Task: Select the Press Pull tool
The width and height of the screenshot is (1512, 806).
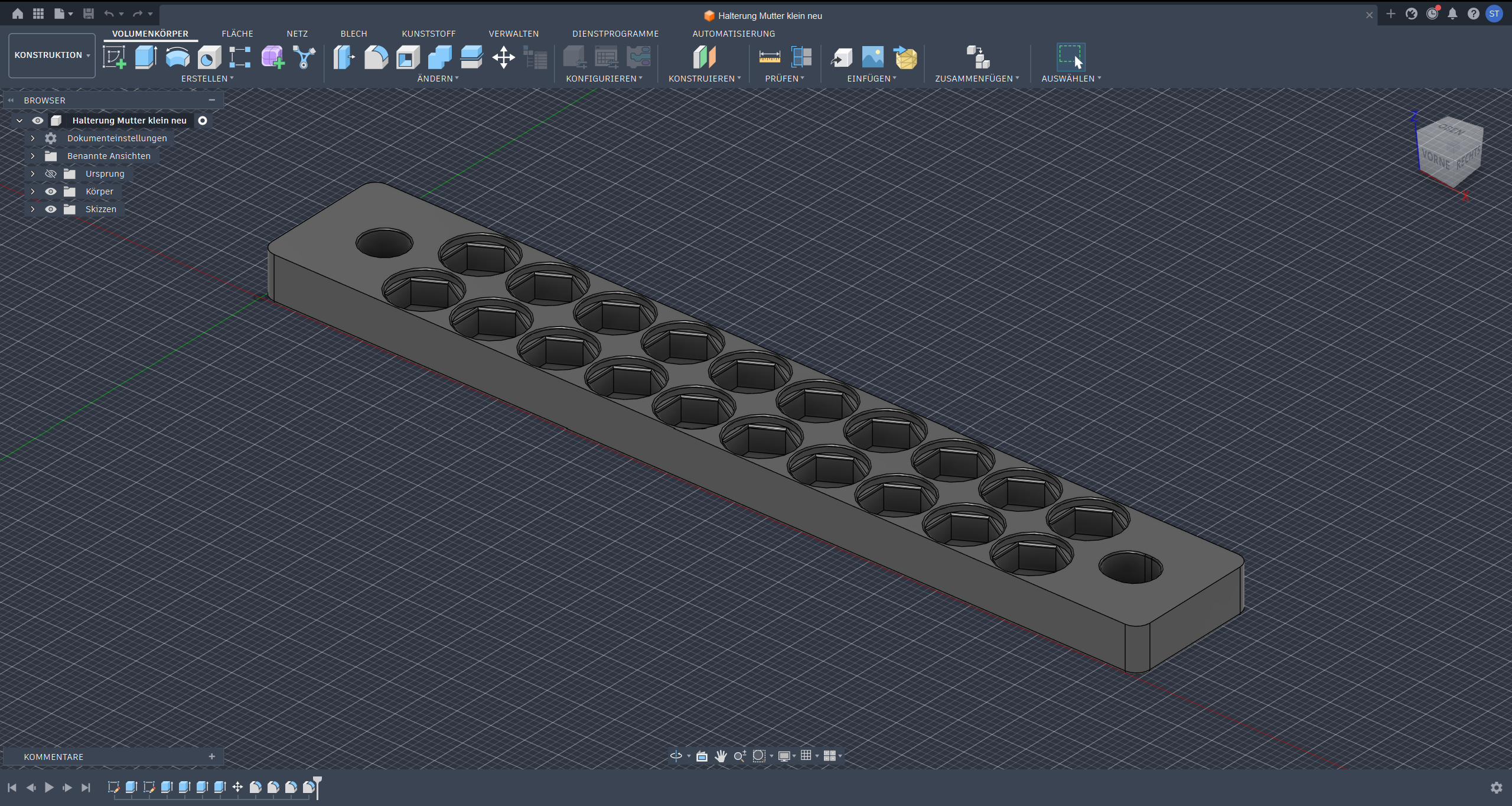Action: (344, 57)
